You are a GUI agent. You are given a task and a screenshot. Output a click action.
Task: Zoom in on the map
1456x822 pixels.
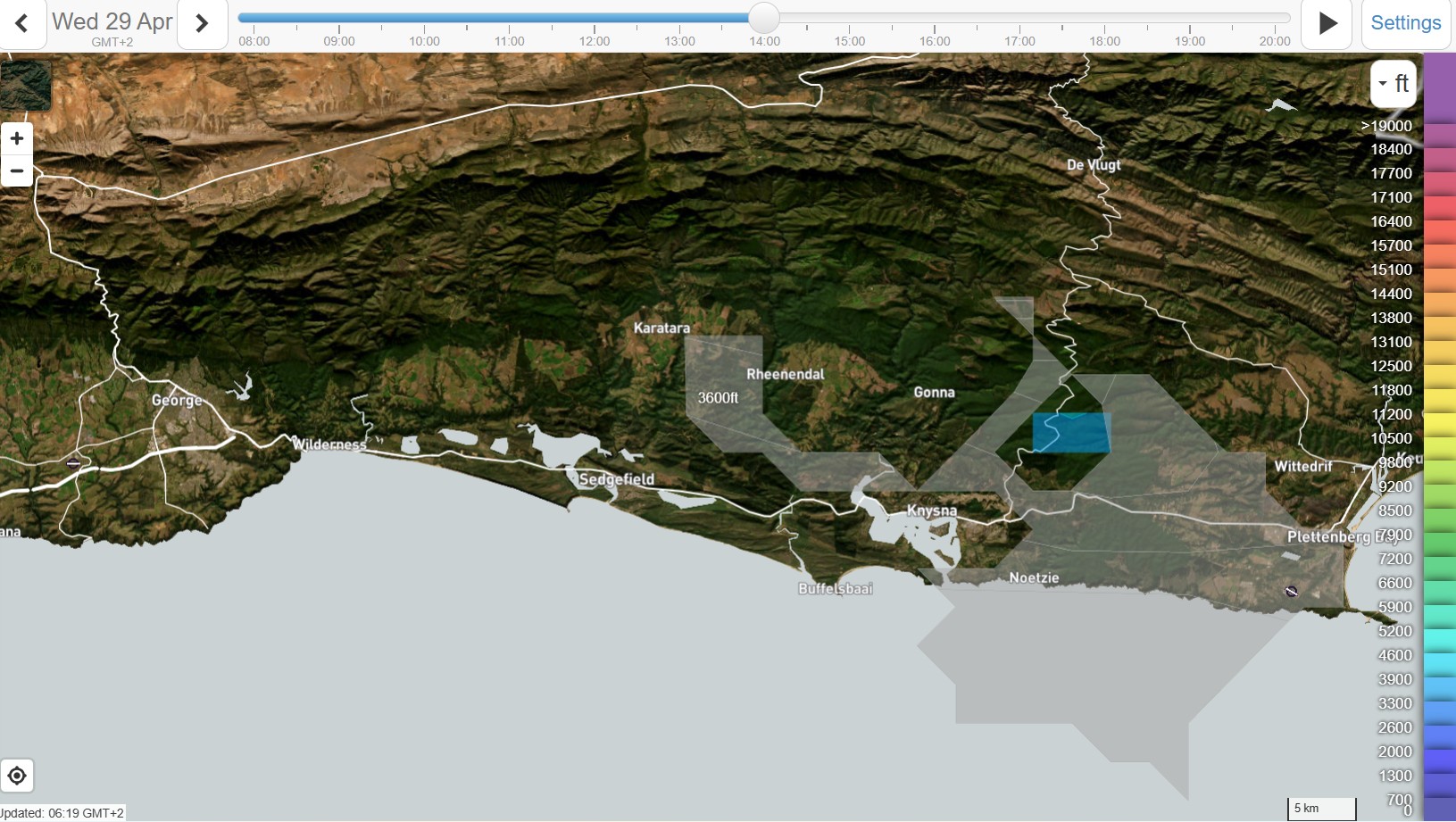click(17, 138)
